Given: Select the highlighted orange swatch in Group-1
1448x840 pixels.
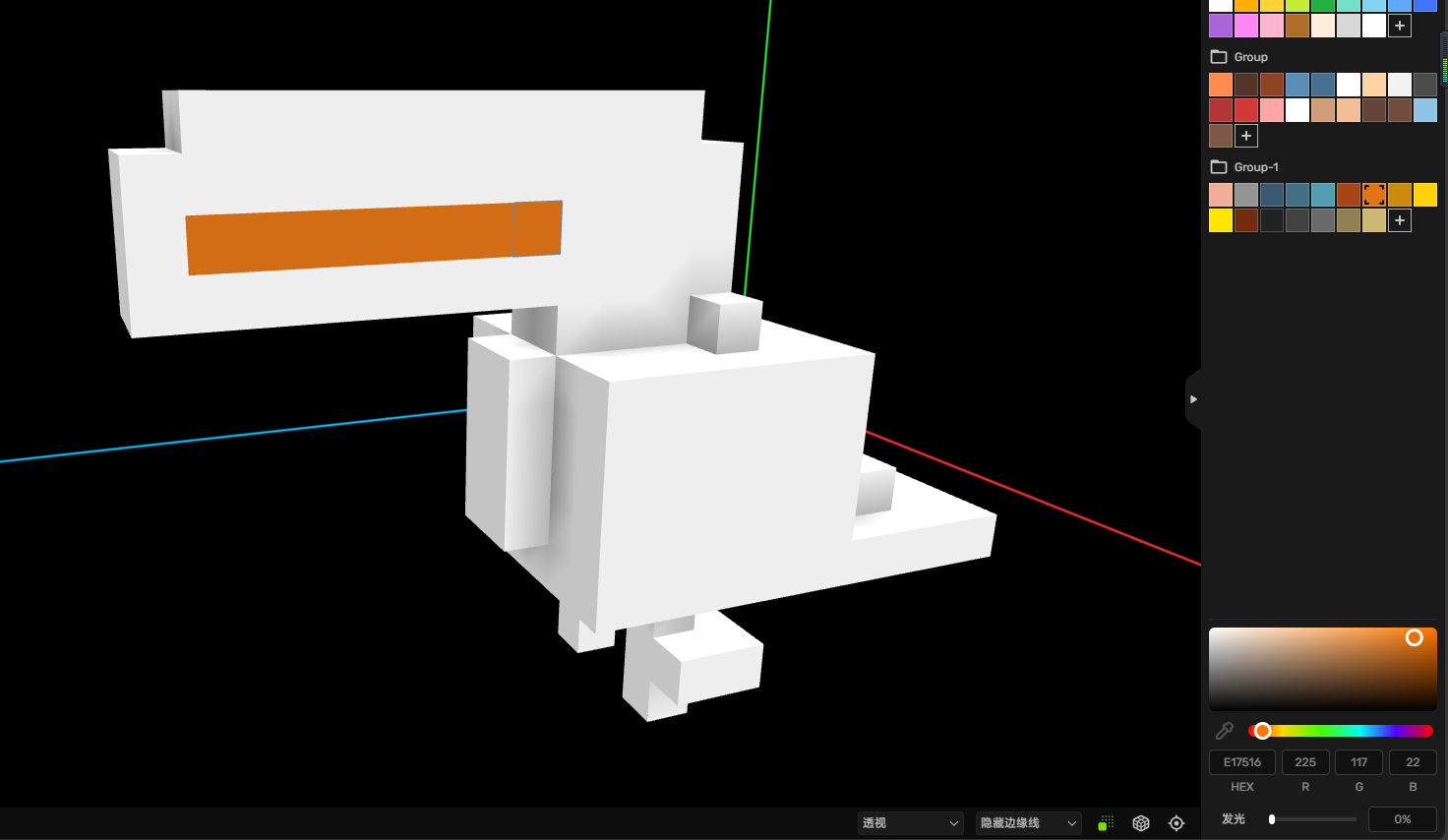Looking at the screenshot, I should [x=1374, y=195].
